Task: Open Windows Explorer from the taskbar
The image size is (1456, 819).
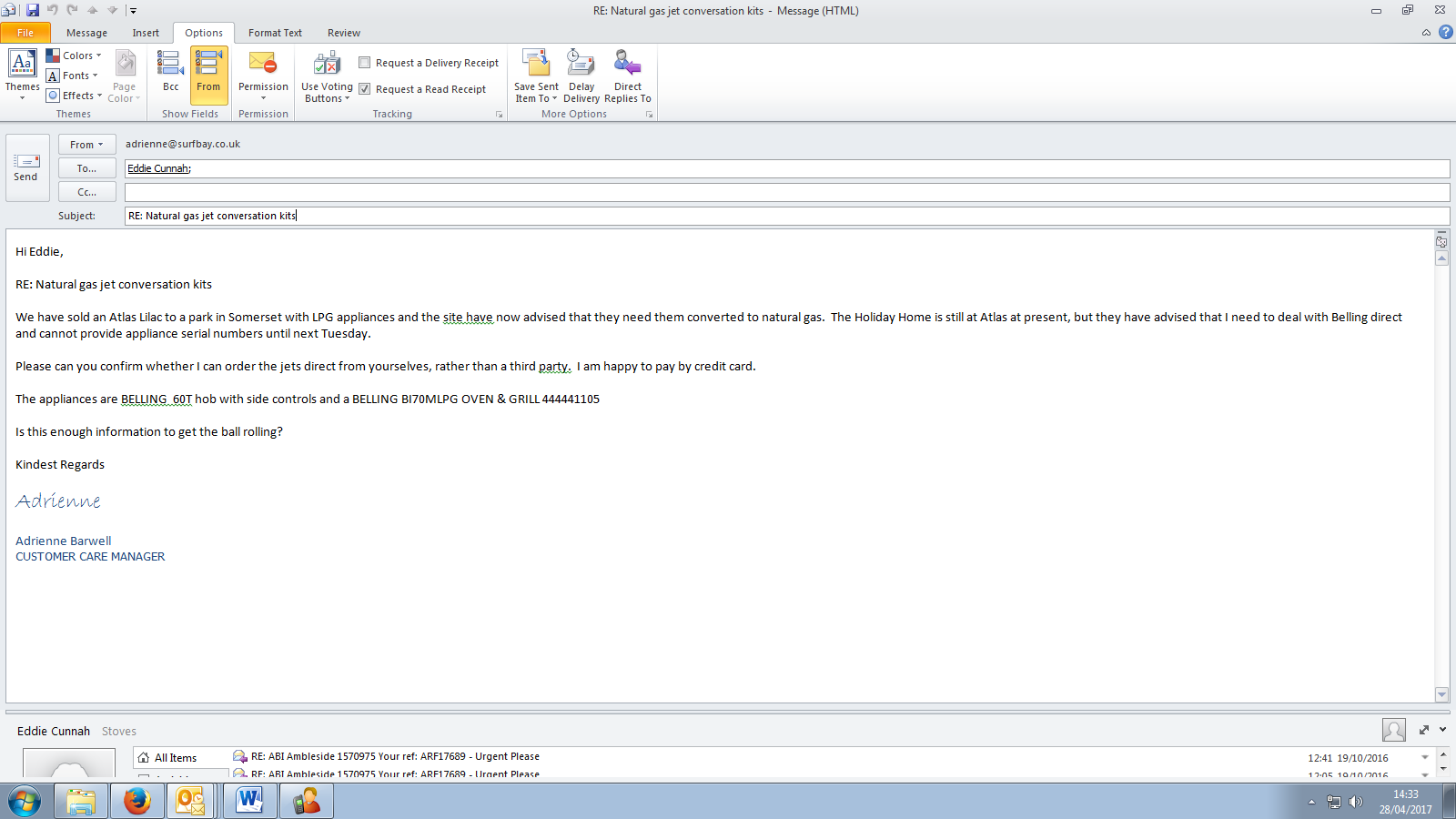Action: [x=81, y=802]
